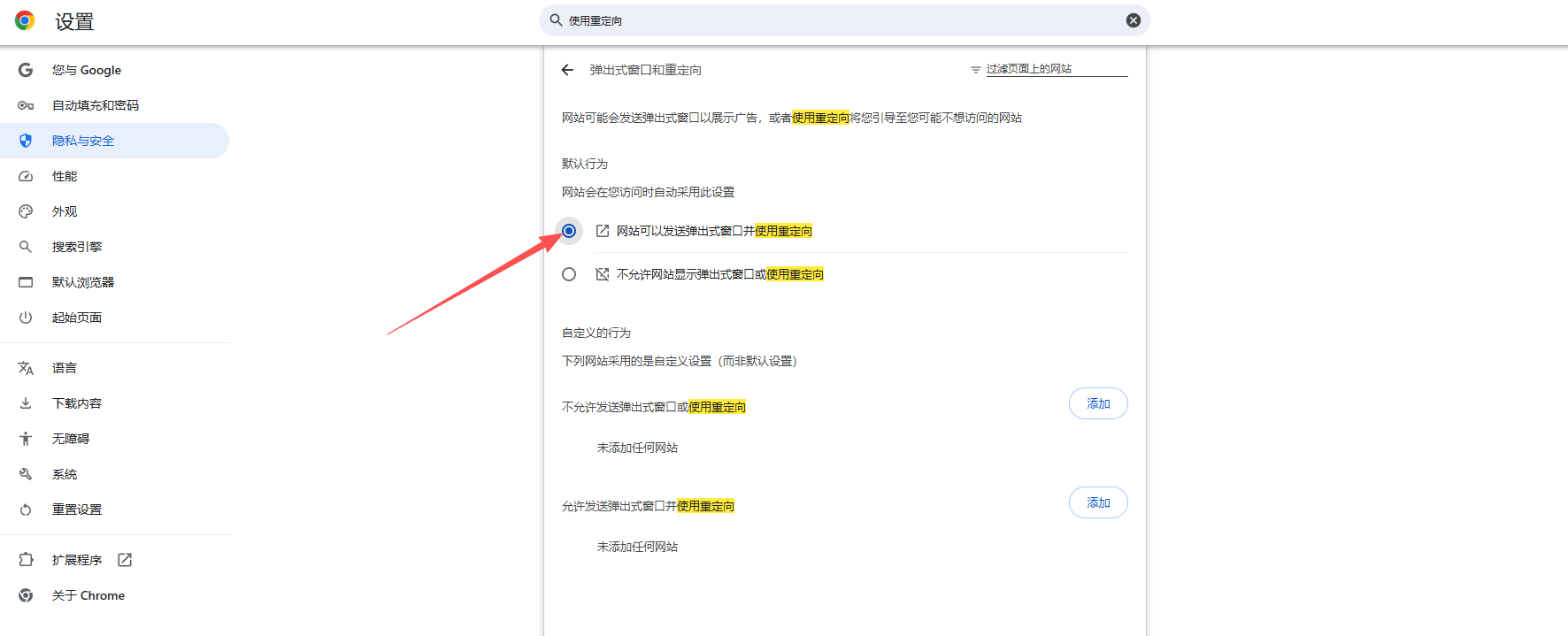
Task: Clear the settings search with X icon
Action: [x=1133, y=20]
